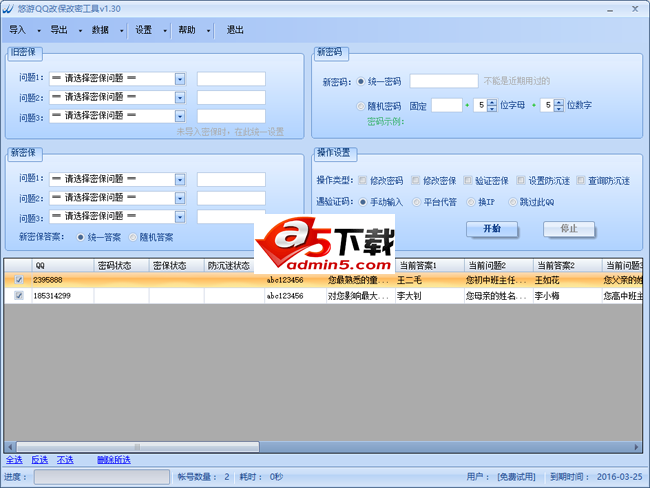Expand the arrow beside 数据
650x488 pixels.
coord(121,31)
